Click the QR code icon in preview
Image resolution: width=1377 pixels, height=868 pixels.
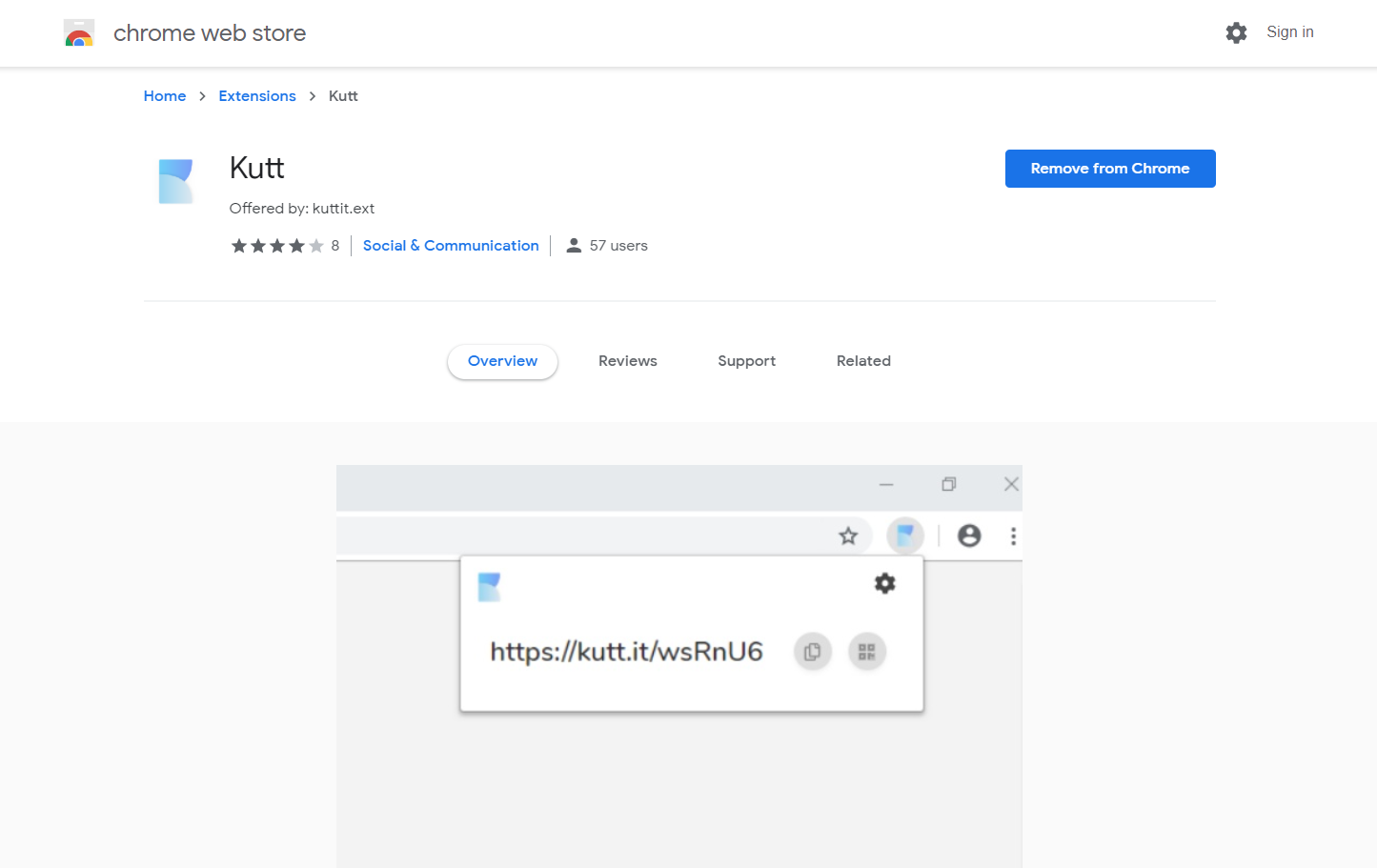pos(867,652)
